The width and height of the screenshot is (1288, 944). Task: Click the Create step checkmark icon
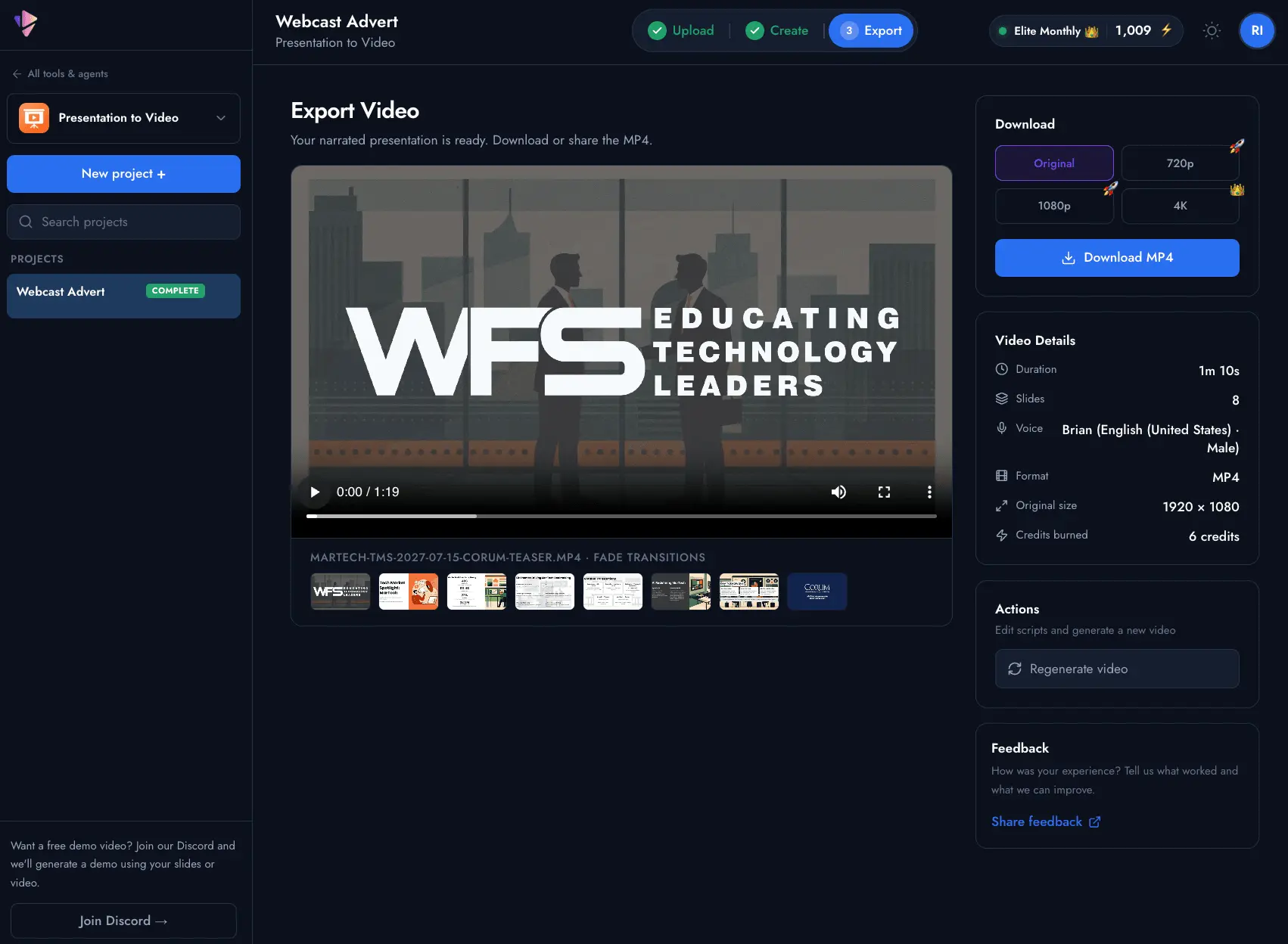(x=754, y=30)
